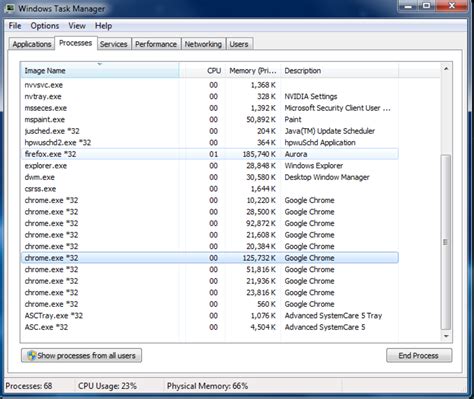Go to the Networking tab
Image resolution: width=474 pixels, height=399 pixels.
click(x=203, y=44)
